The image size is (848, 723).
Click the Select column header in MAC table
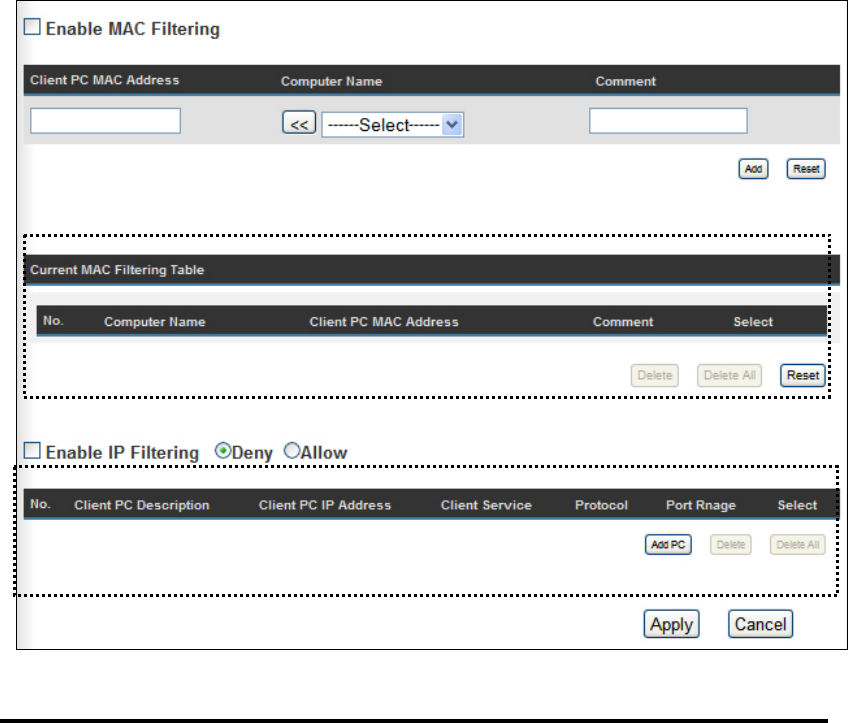tap(753, 322)
